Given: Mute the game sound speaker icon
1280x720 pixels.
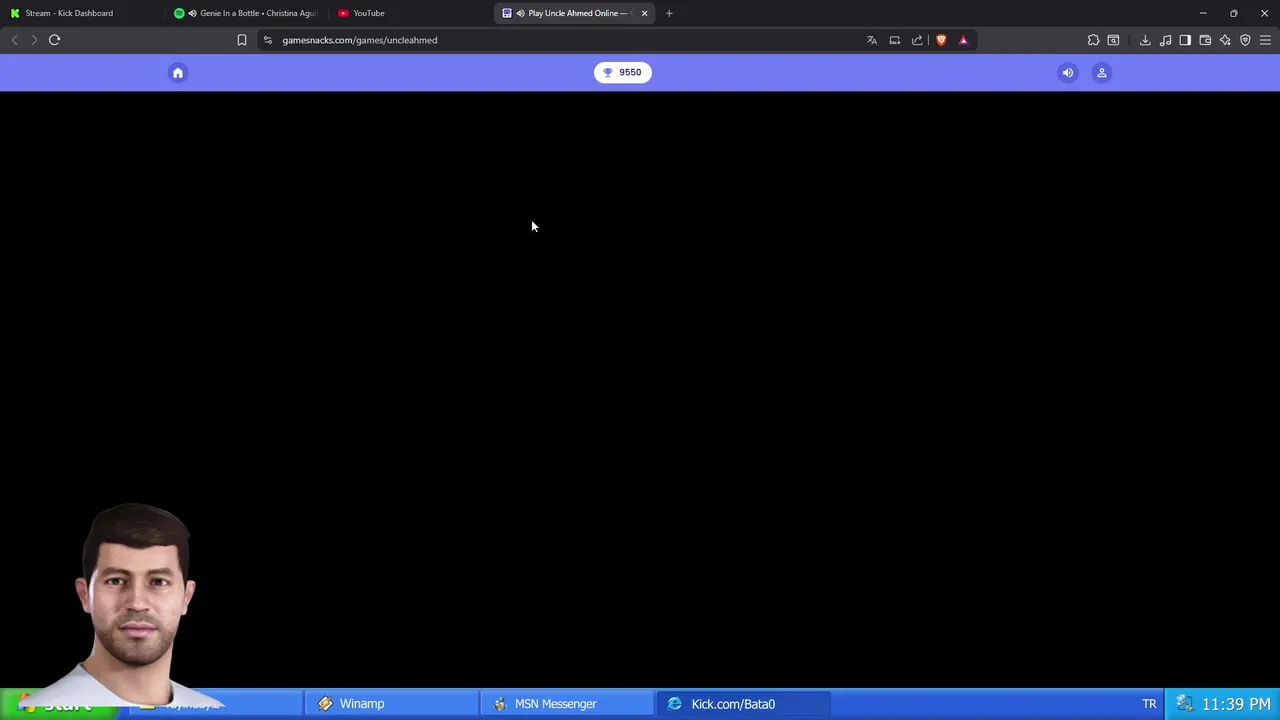Looking at the screenshot, I should 1068,72.
